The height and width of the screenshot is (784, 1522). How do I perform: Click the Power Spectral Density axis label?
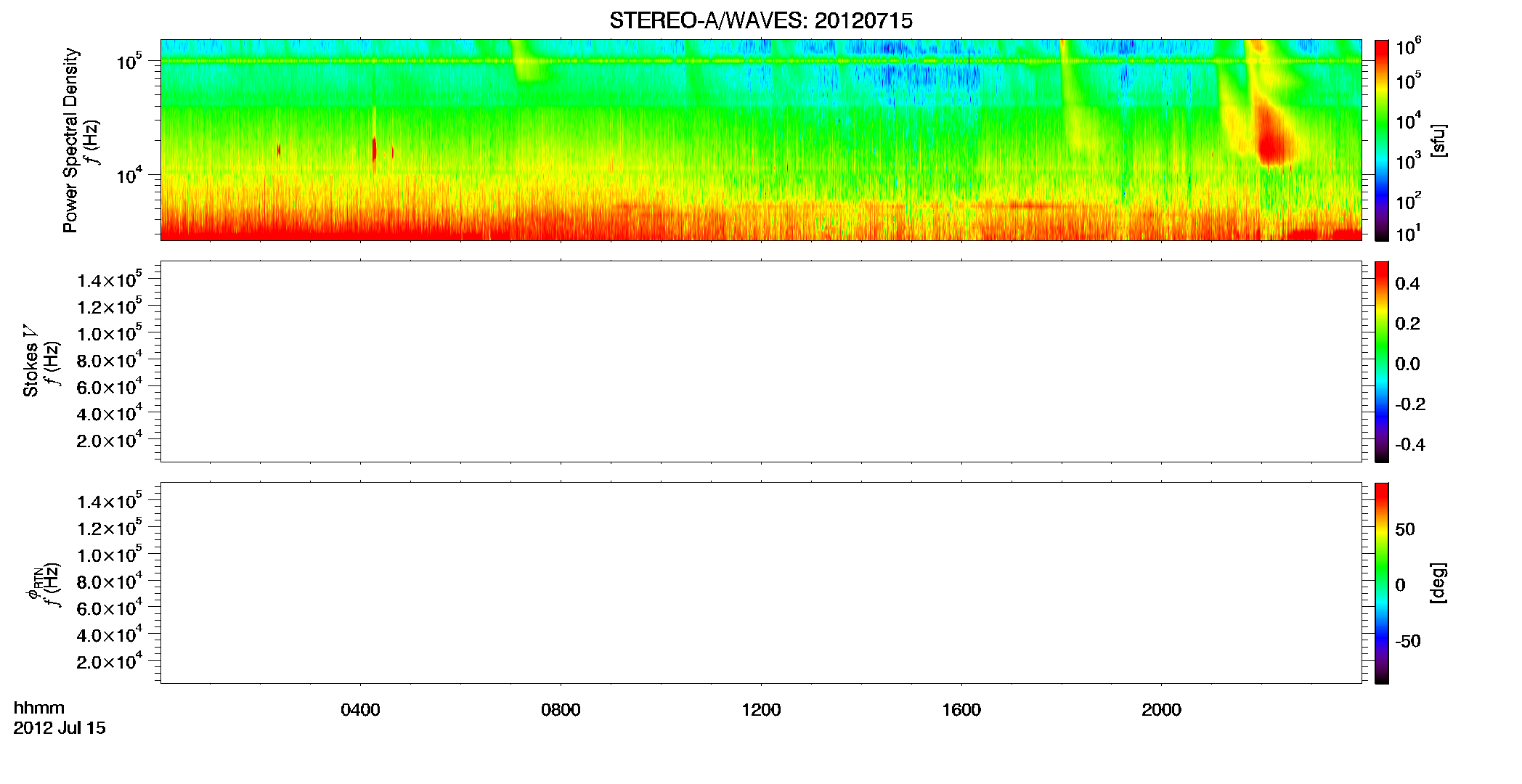70,140
